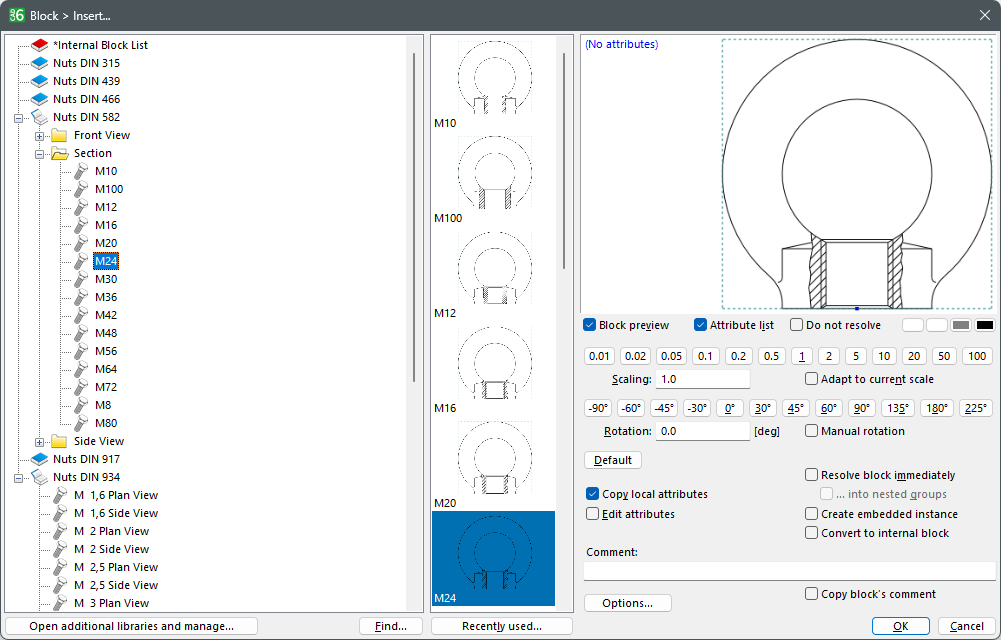Image resolution: width=1001 pixels, height=640 pixels.
Task: Click the bolt icon beside M12
Action: [x=81, y=207]
